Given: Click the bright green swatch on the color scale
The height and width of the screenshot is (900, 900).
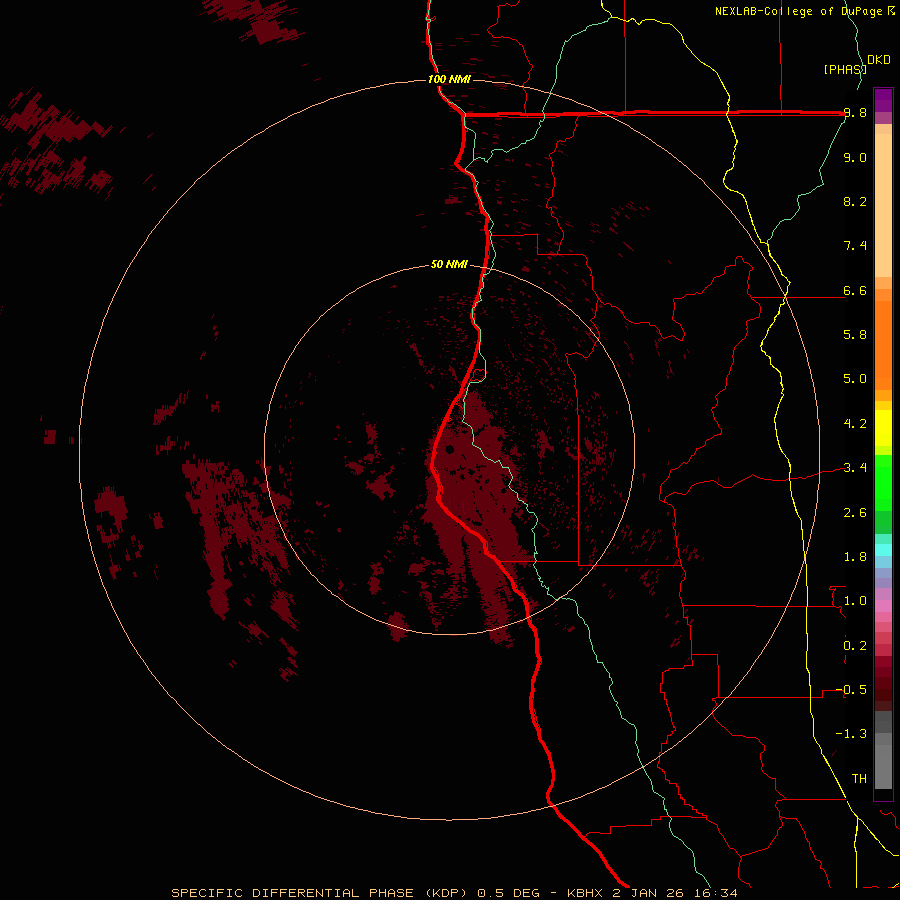Looking at the screenshot, I should [883, 483].
